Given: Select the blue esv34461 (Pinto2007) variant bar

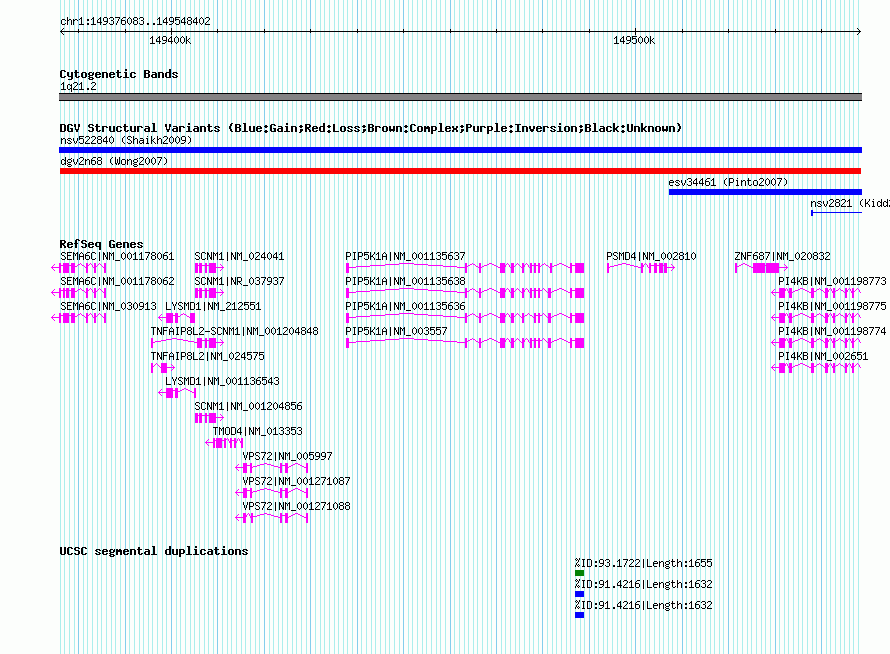Looking at the screenshot, I should coord(765,192).
